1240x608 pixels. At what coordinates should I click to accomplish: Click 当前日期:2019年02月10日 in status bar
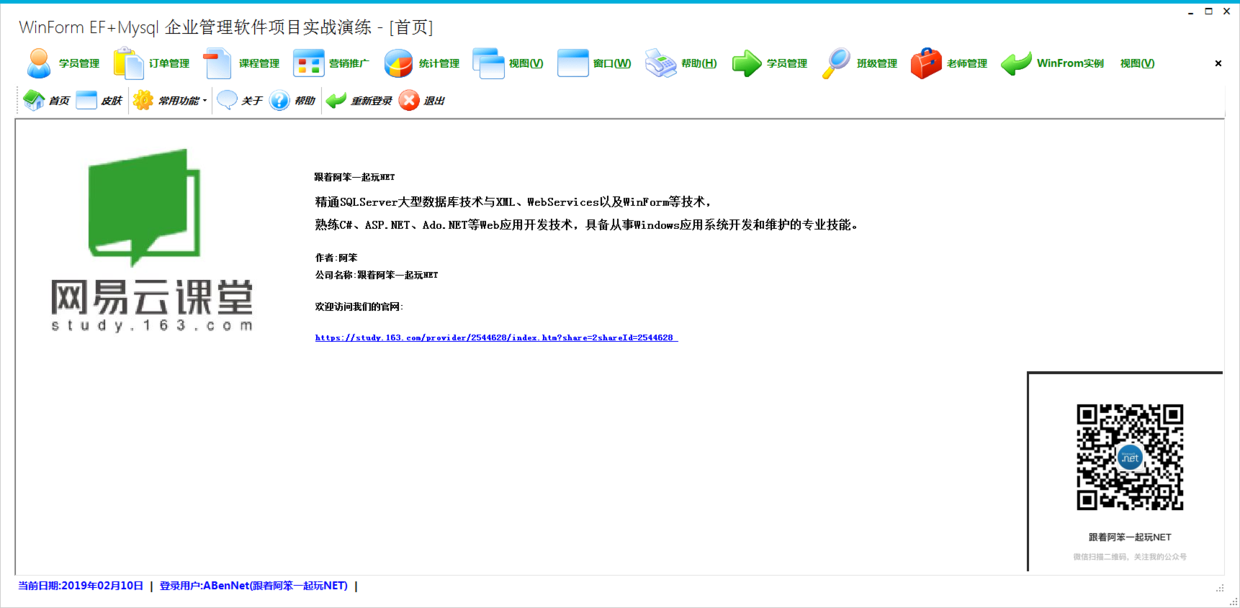[80, 586]
